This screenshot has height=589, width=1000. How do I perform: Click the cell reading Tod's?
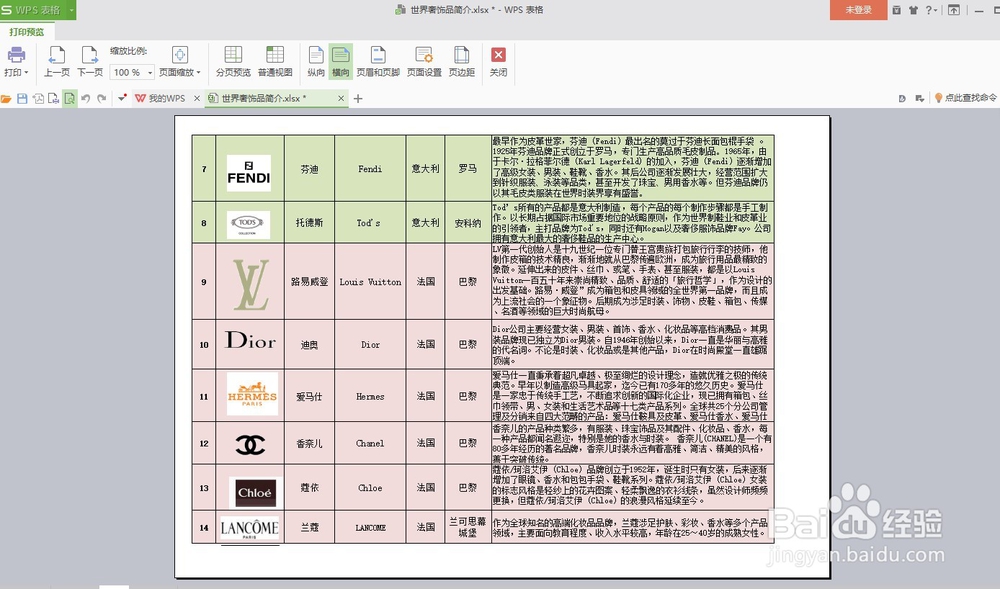370,222
